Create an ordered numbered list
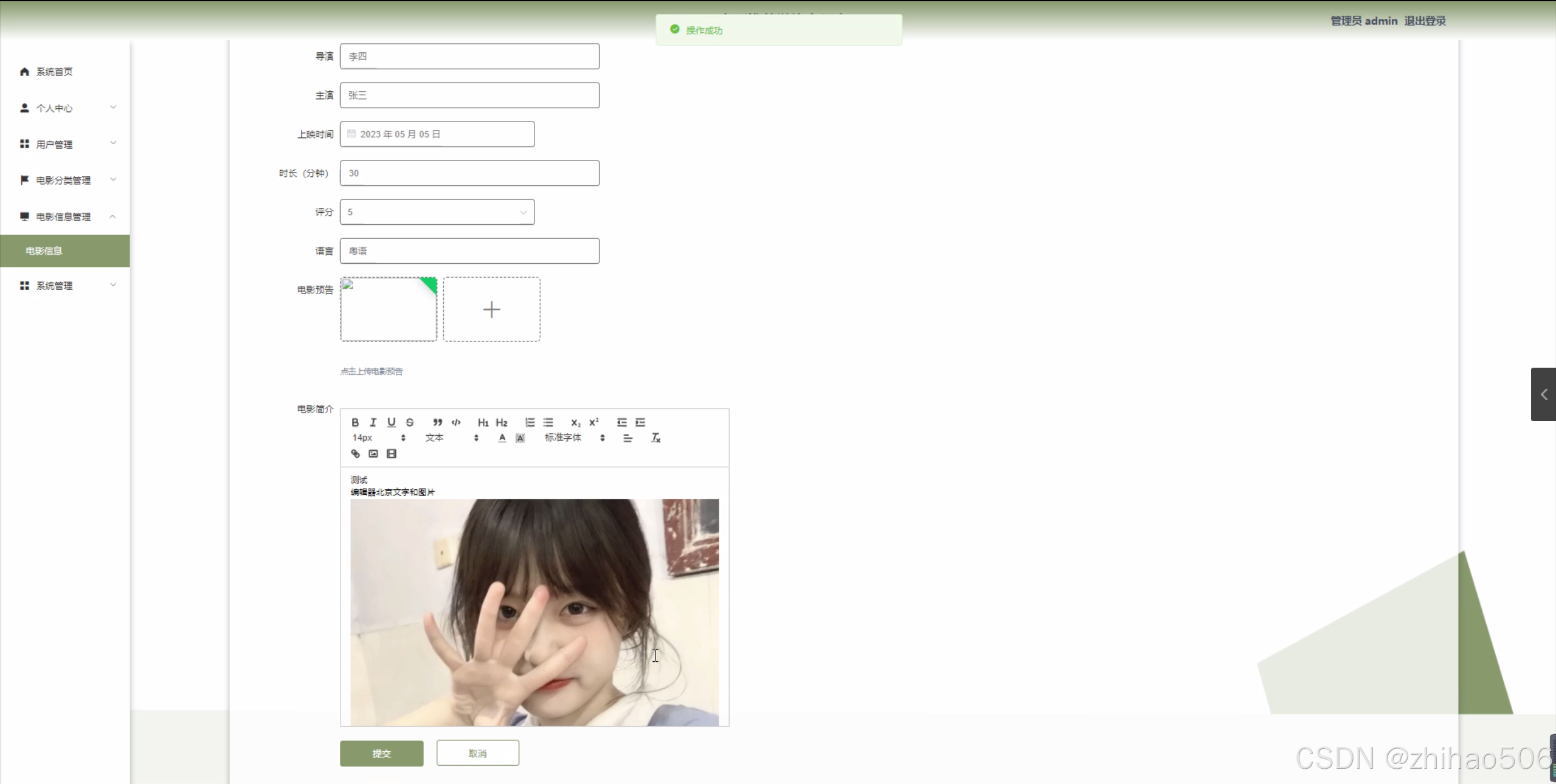 [x=530, y=422]
